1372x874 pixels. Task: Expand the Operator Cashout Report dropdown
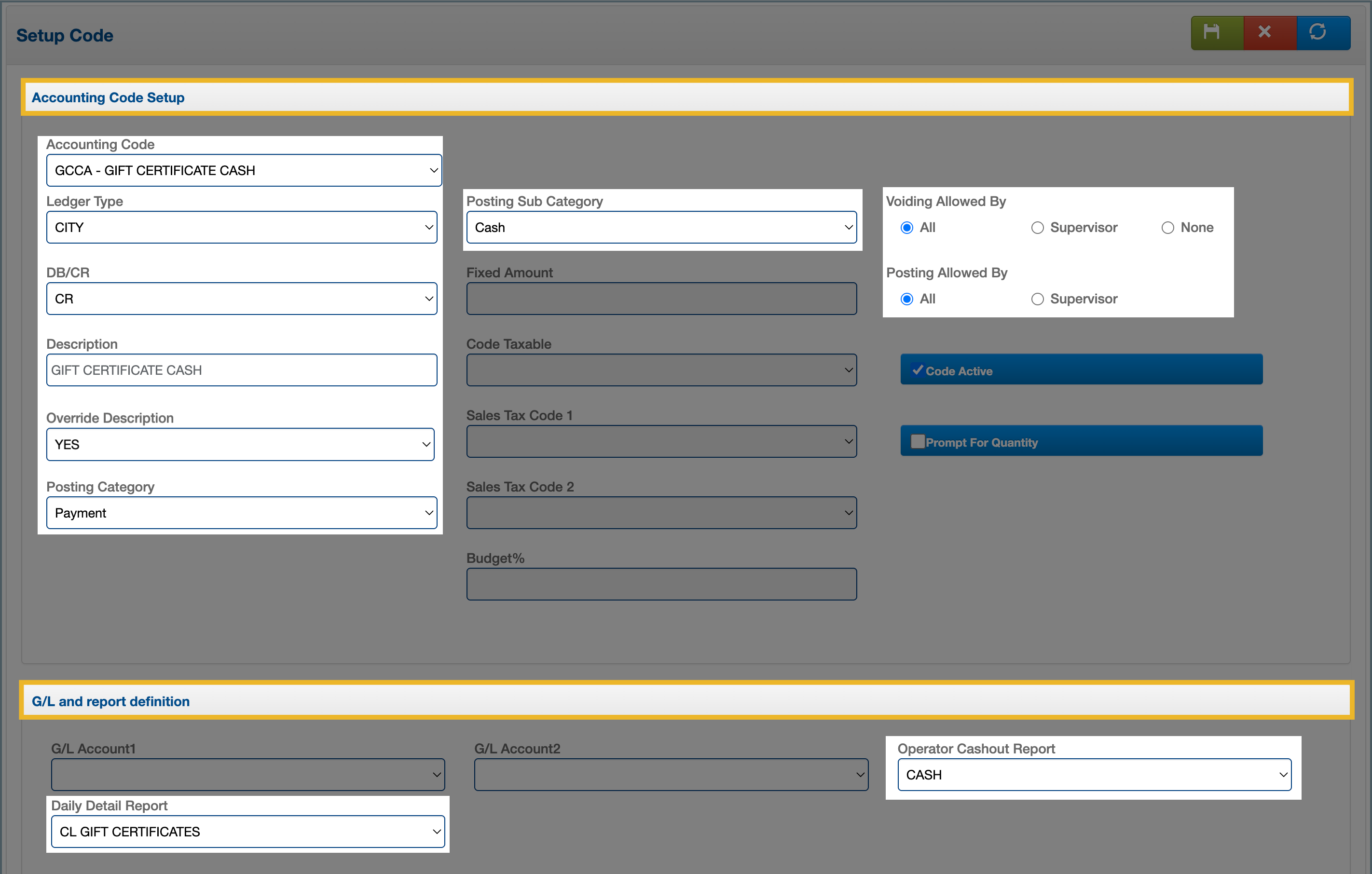coord(1094,775)
